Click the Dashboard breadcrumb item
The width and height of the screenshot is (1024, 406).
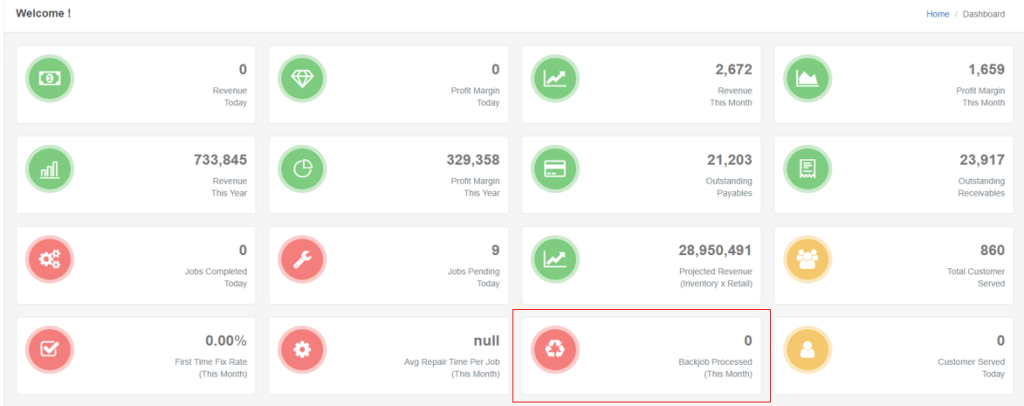[983, 14]
